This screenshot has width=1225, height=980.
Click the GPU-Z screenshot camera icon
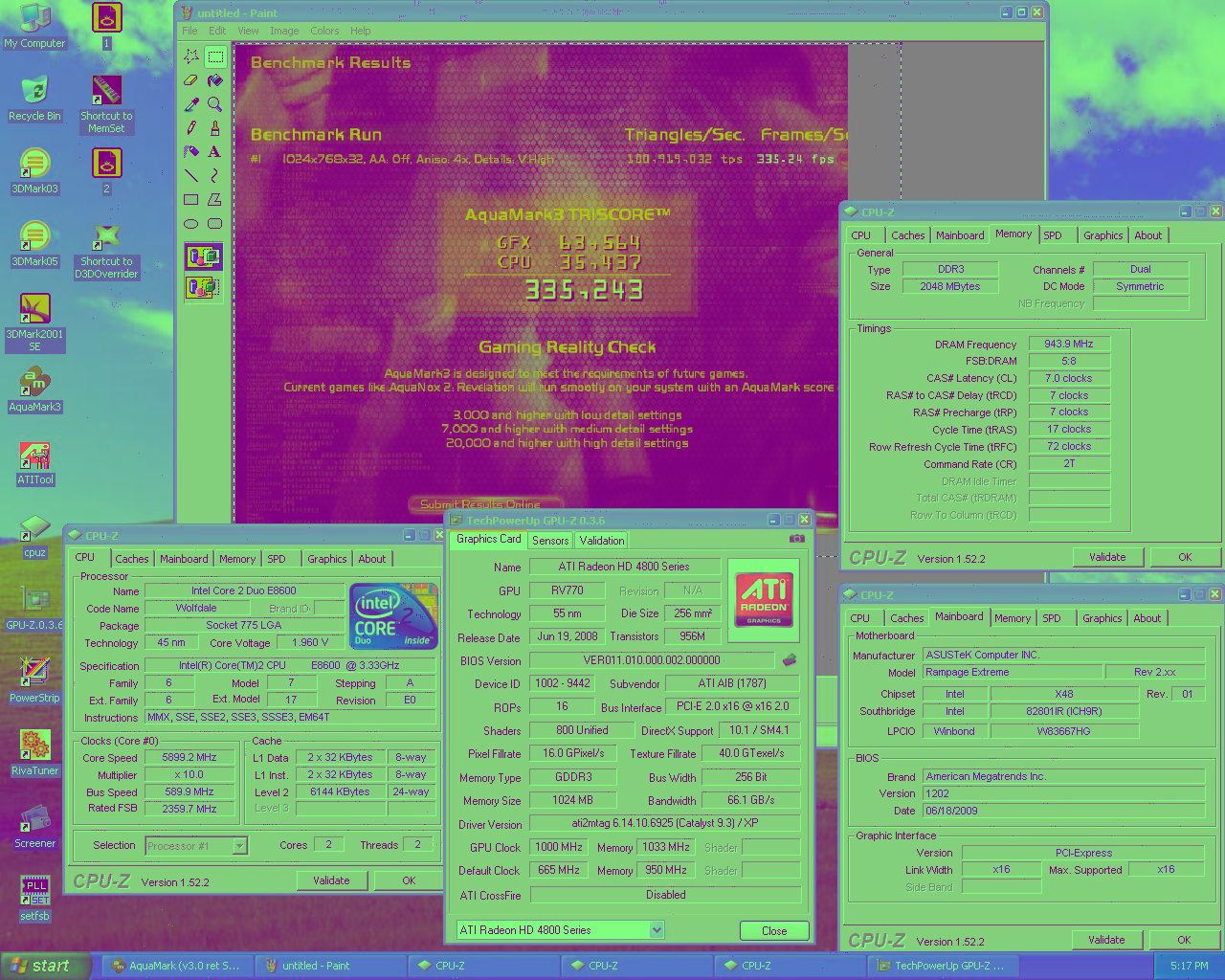[796, 539]
